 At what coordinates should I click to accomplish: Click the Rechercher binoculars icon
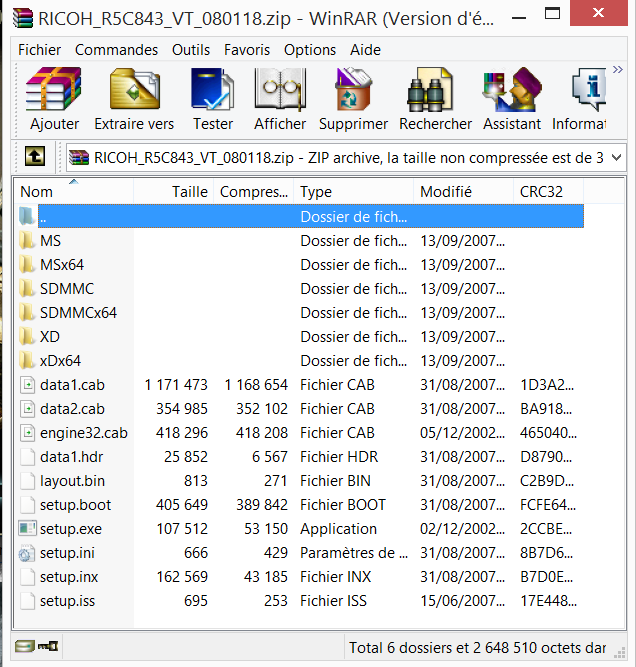[430, 89]
